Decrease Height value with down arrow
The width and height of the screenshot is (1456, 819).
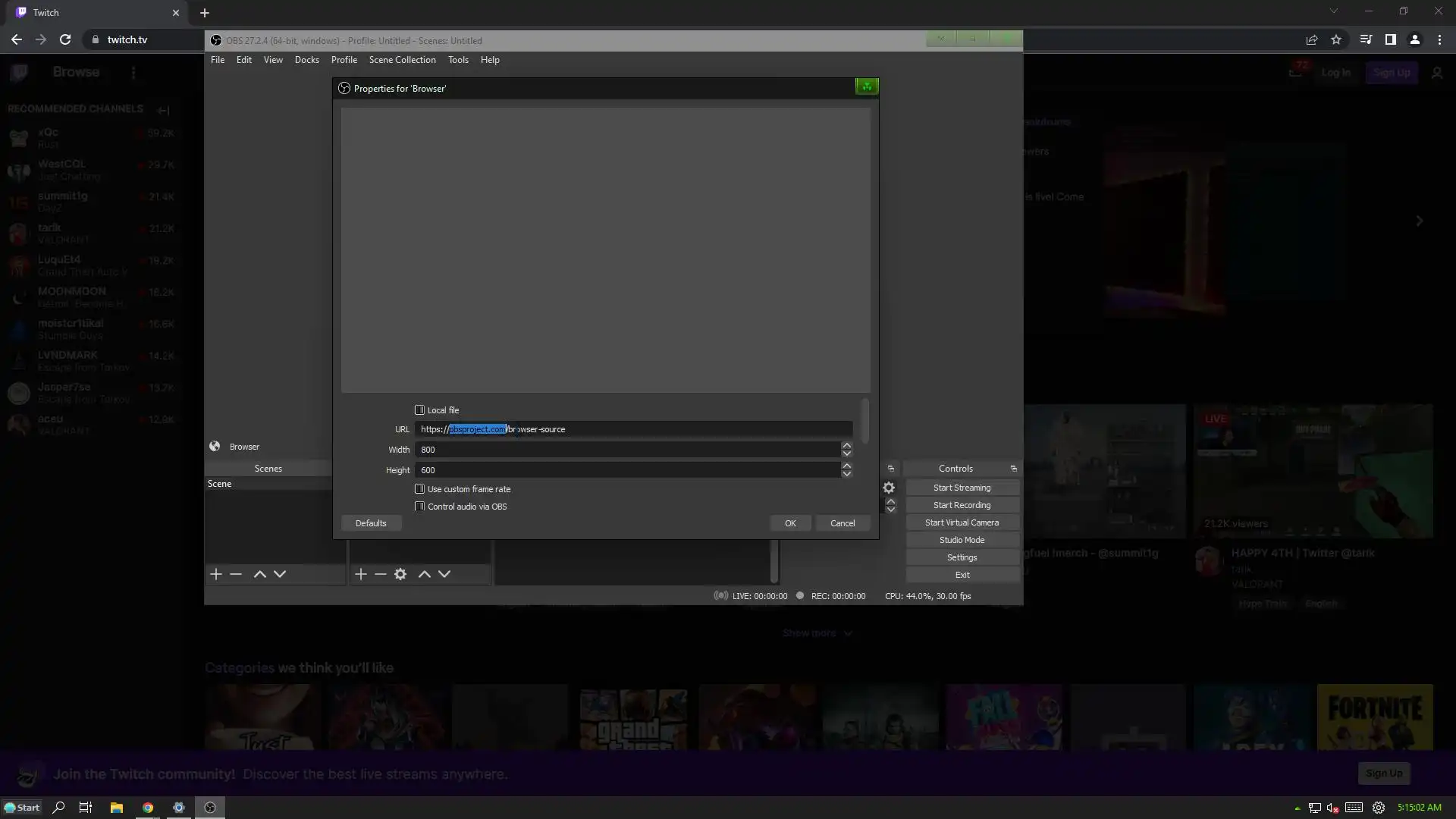(x=846, y=474)
